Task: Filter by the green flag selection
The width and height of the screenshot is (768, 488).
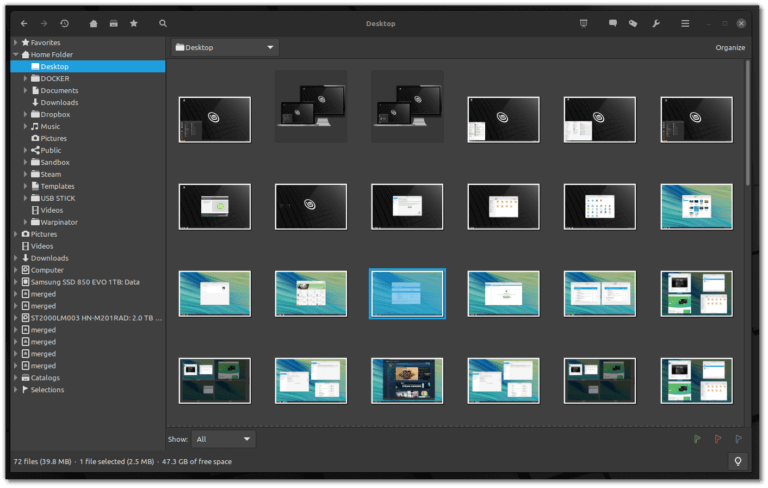Action: coord(697,439)
